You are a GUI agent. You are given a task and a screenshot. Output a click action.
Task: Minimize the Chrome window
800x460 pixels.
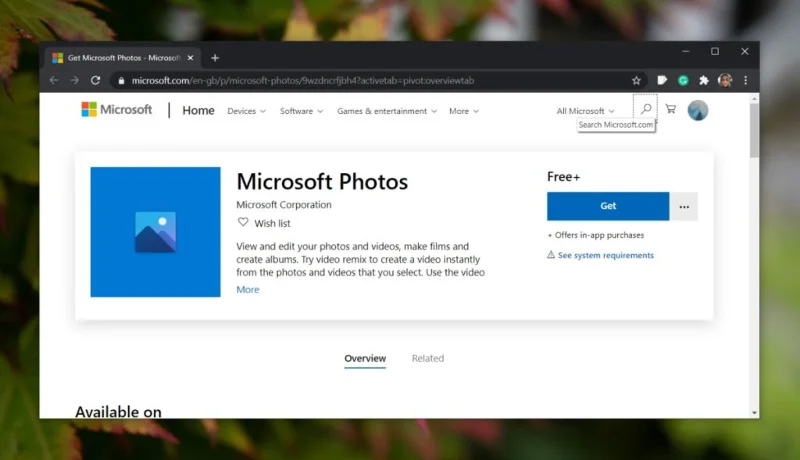[x=686, y=52]
